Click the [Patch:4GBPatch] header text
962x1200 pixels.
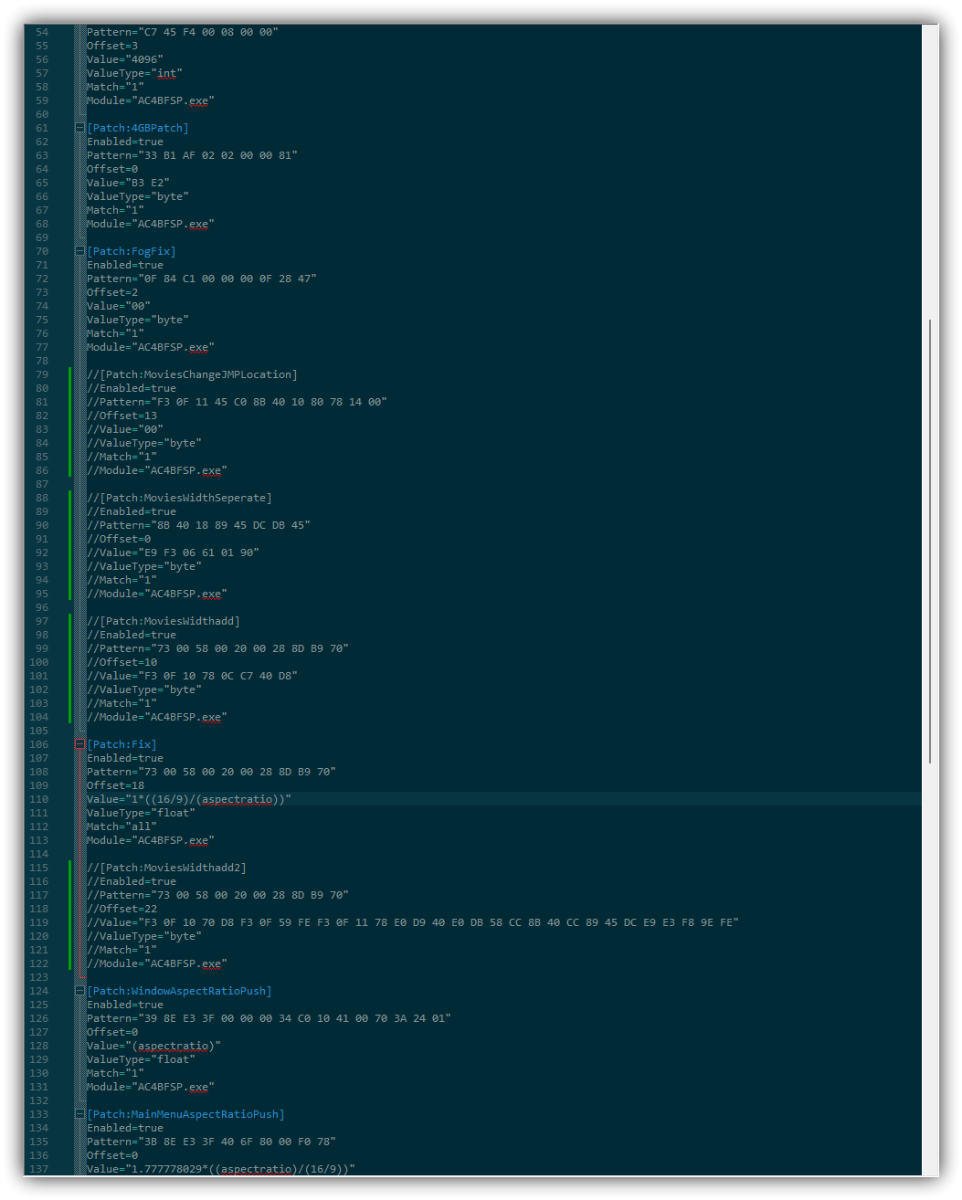tap(137, 128)
